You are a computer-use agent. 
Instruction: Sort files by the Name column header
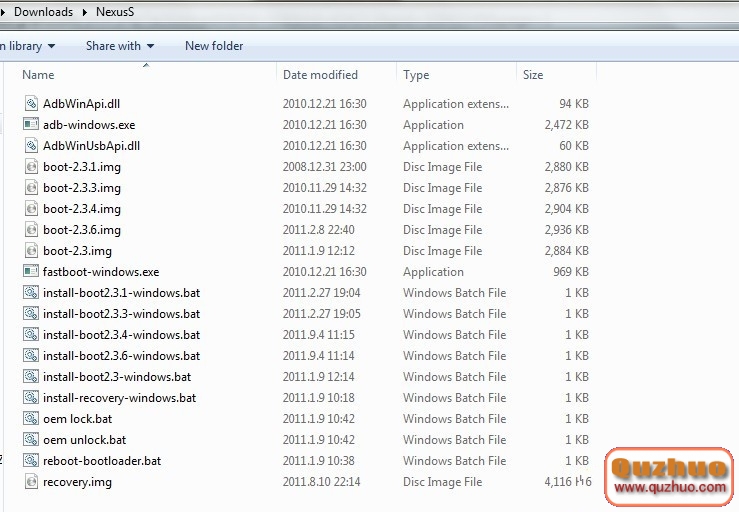(x=38, y=75)
